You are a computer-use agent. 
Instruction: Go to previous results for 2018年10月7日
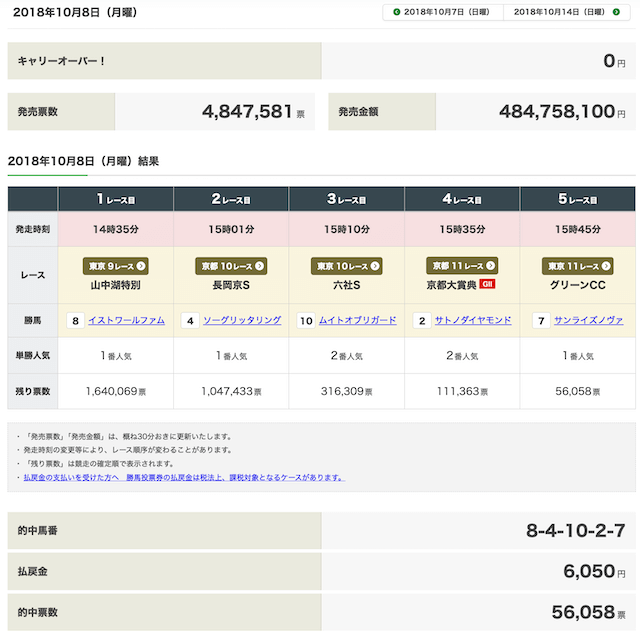pyautogui.click(x=443, y=12)
